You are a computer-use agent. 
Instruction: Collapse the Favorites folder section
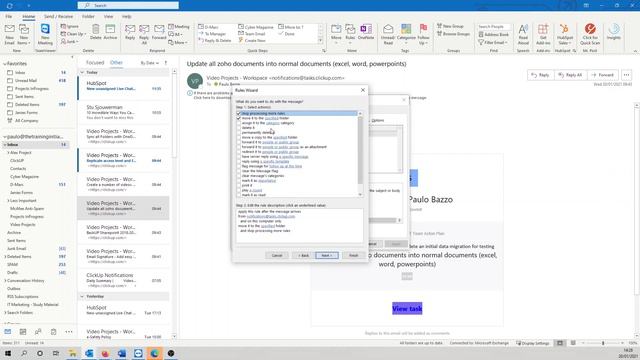pyautogui.click(x=5, y=64)
